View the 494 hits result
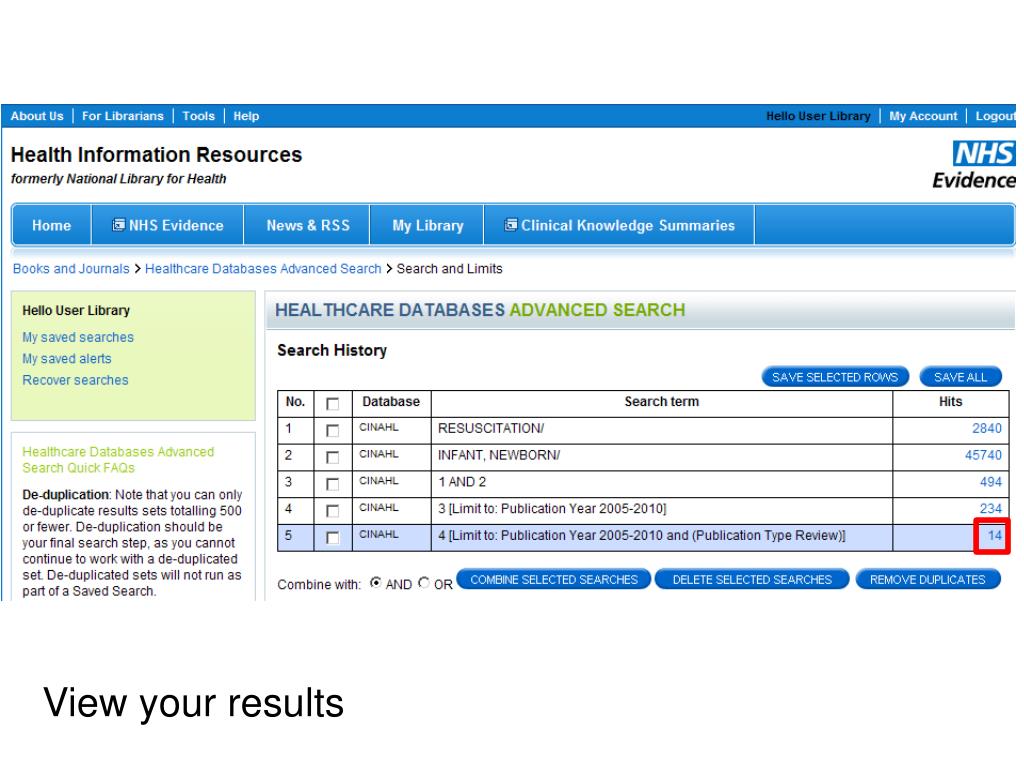The image size is (1024, 768). pyautogui.click(x=991, y=482)
